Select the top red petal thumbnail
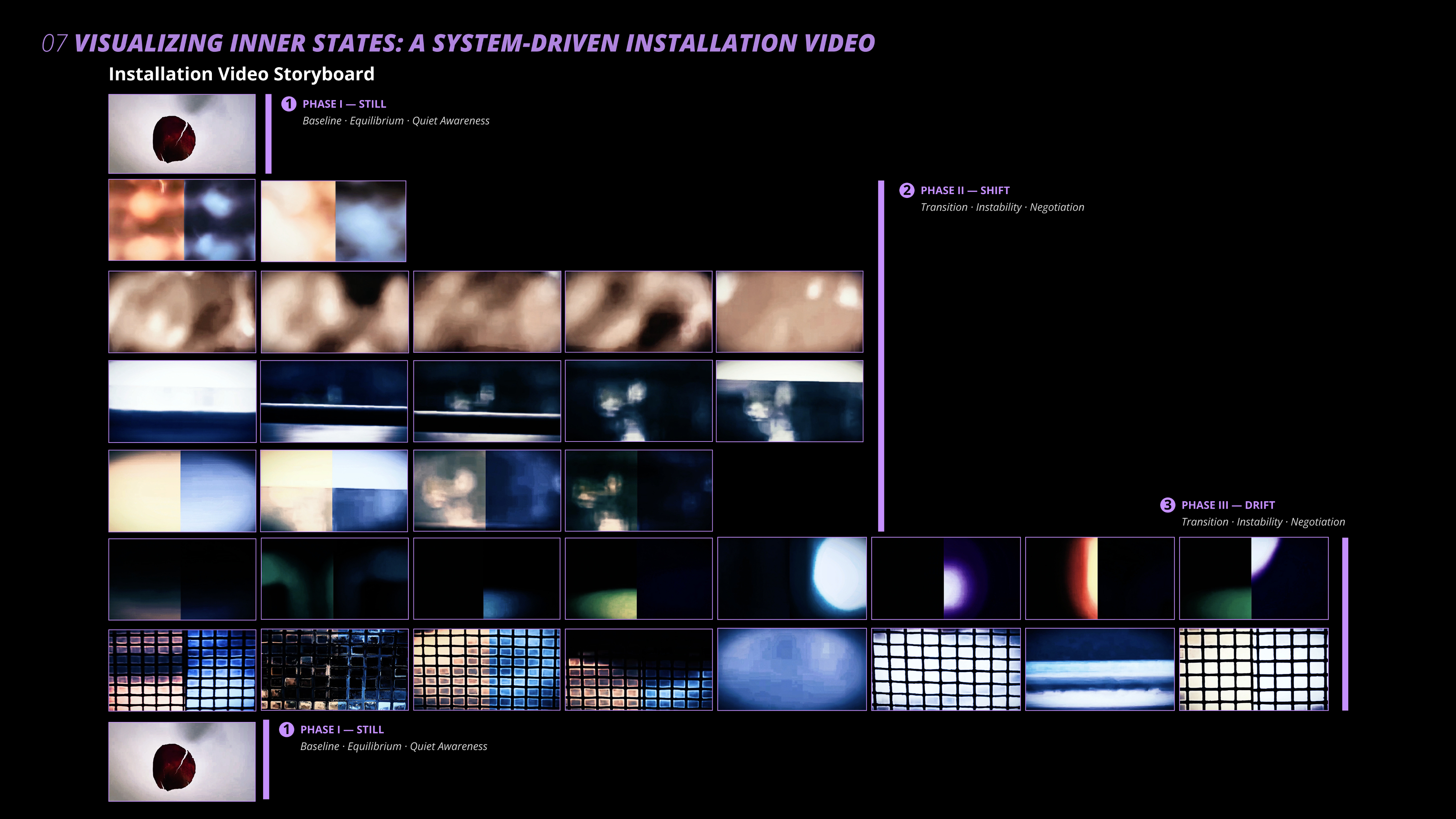The height and width of the screenshot is (819, 1456). [182, 134]
